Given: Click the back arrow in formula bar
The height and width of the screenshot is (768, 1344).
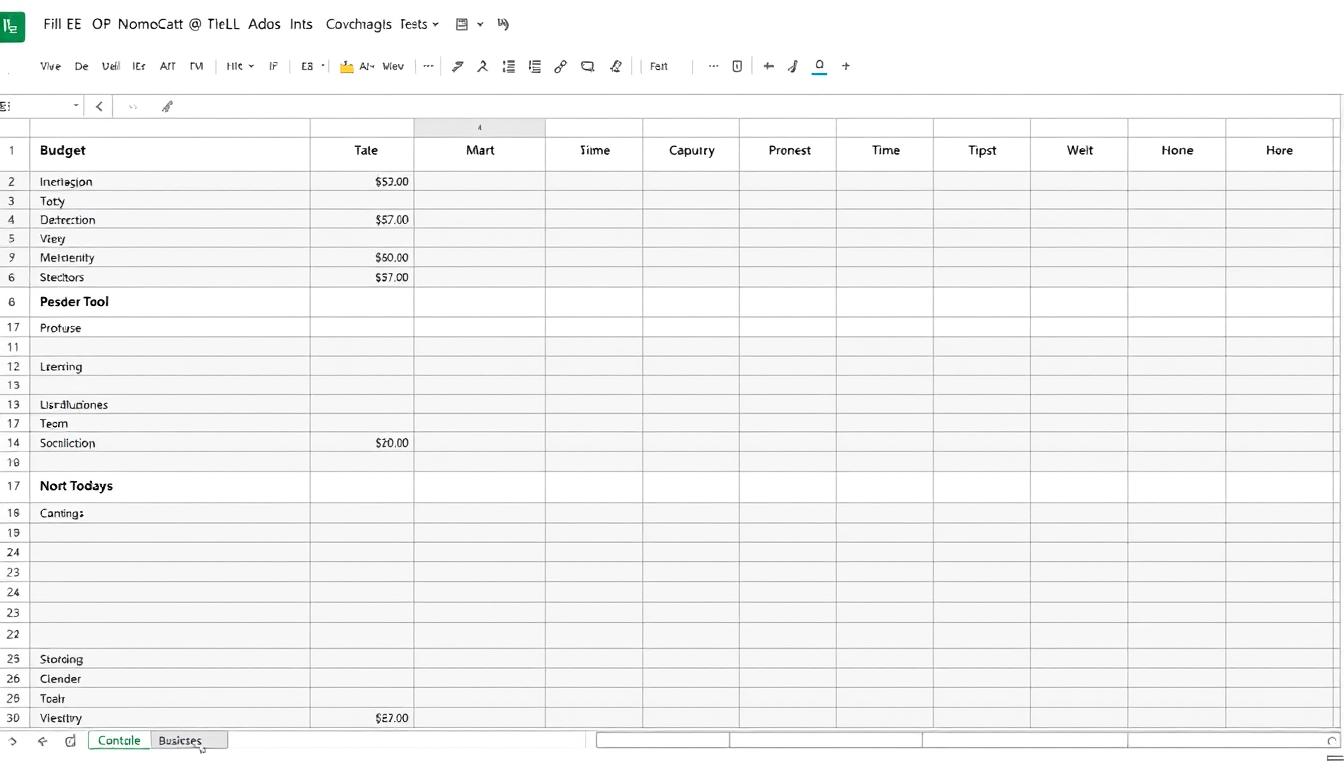Looking at the screenshot, I should 99,106.
